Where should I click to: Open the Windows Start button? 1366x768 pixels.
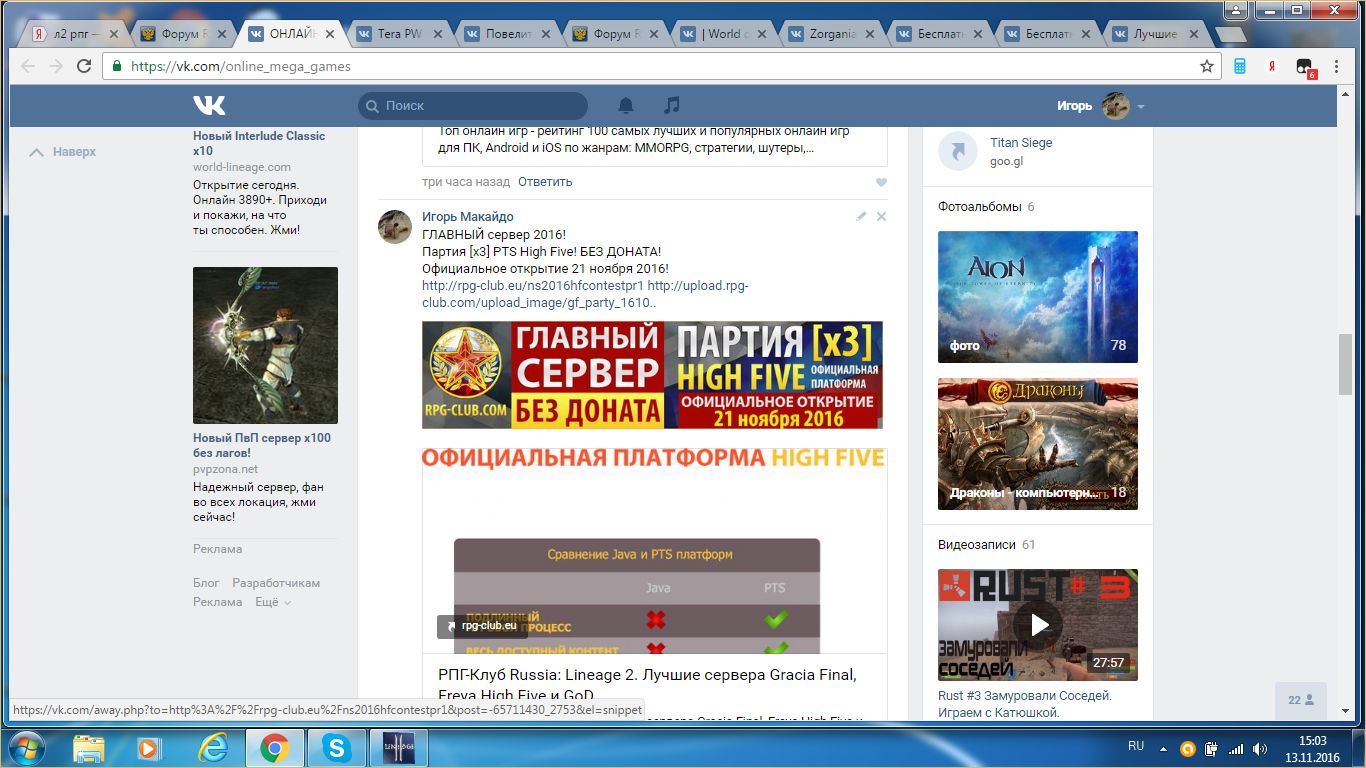(x=26, y=747)
